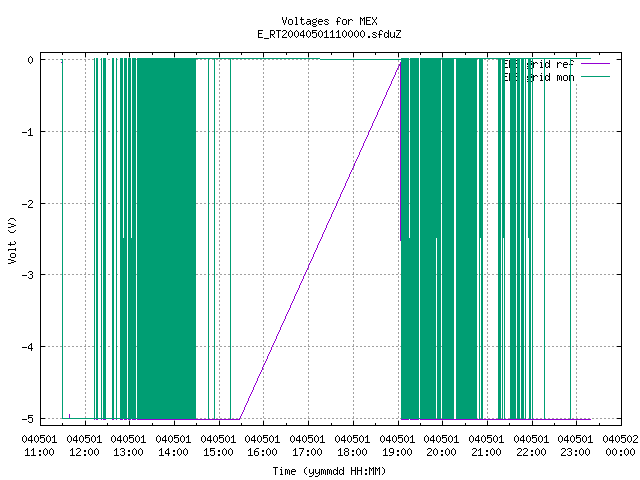Image resolution: width=640 pixels, height=480 pixels.
Task: Click the 'grid mon' legend label
Action: pyautogui.click(x=550, y=77)
